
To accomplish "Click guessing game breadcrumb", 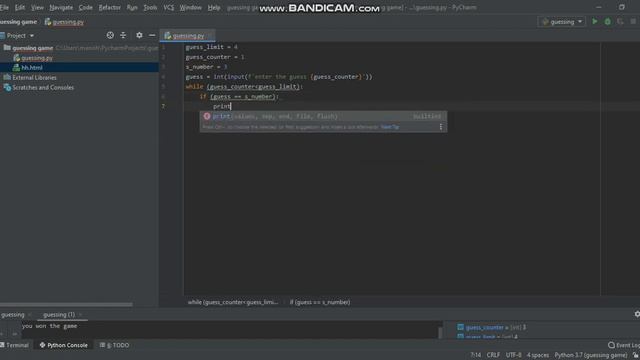I will click(18, 22).
